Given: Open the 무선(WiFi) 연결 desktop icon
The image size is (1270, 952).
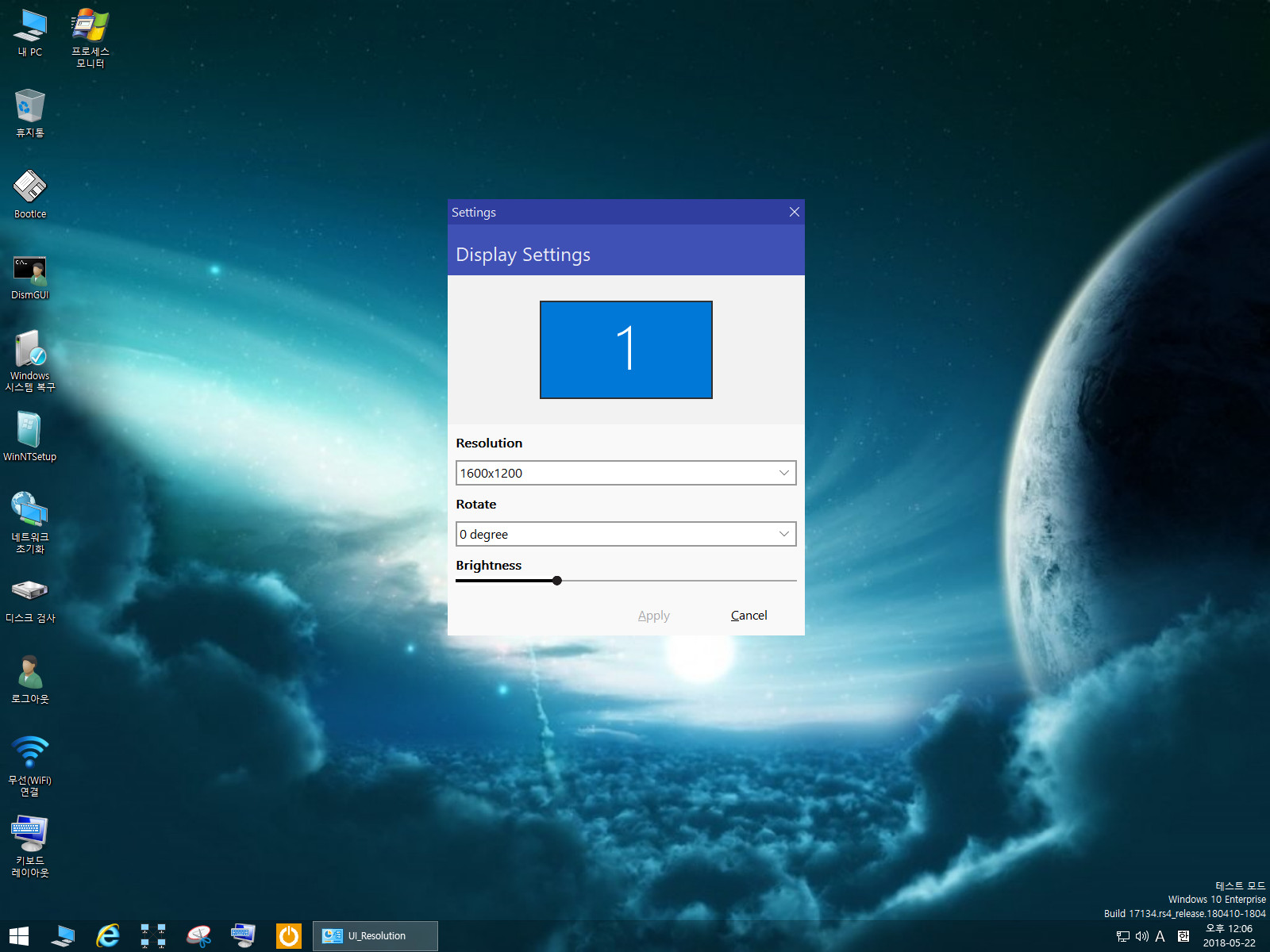Looking at the screenshot, I should (30, 766).
